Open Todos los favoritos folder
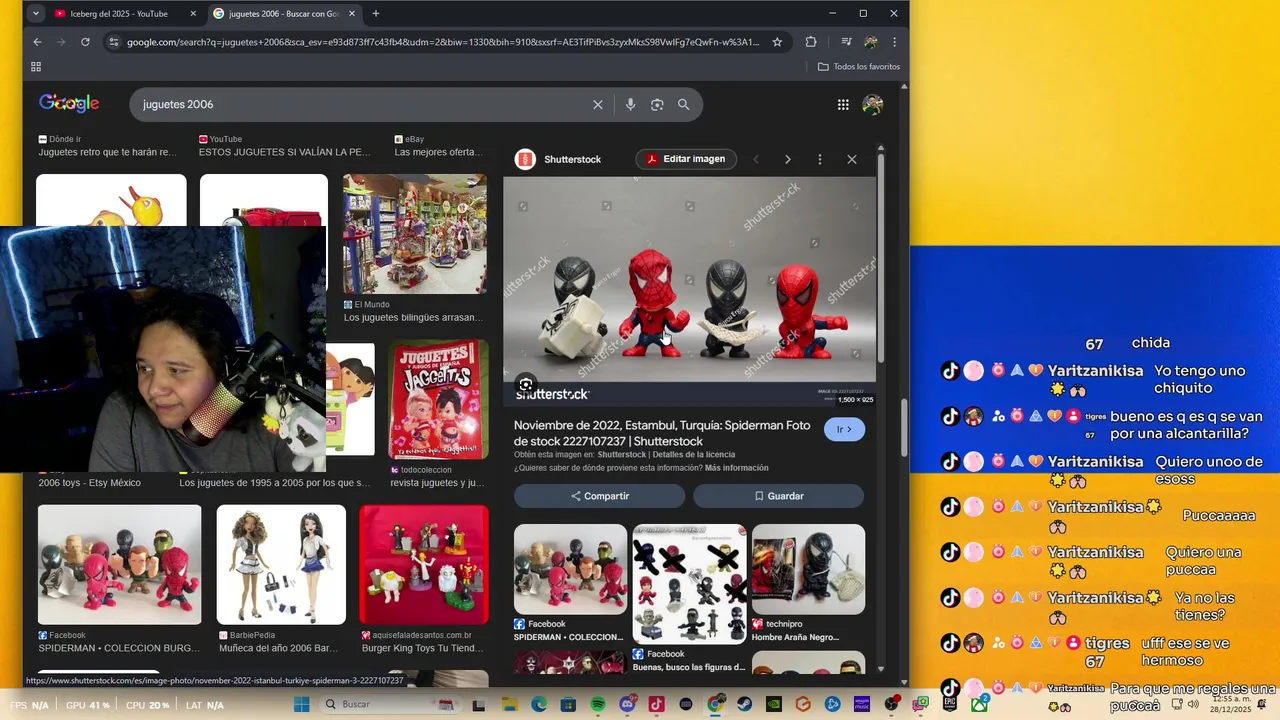This screenshot has height=720, width=1280. click(x=859, y=67)
